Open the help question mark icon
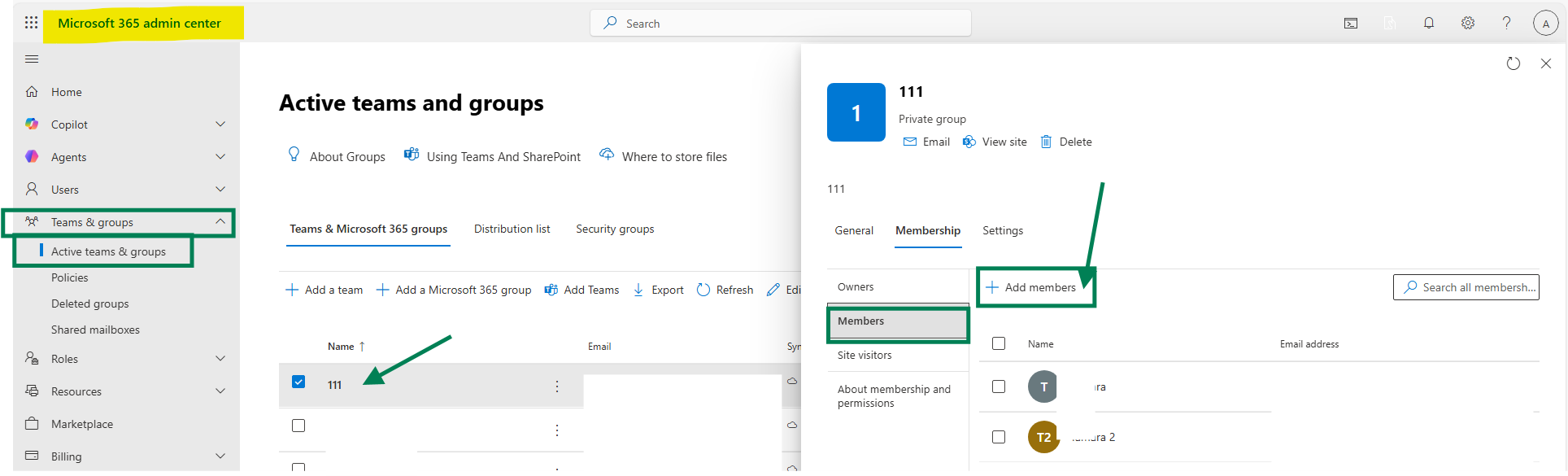This screenshot has width=1568, height=476. [1506, 23]
